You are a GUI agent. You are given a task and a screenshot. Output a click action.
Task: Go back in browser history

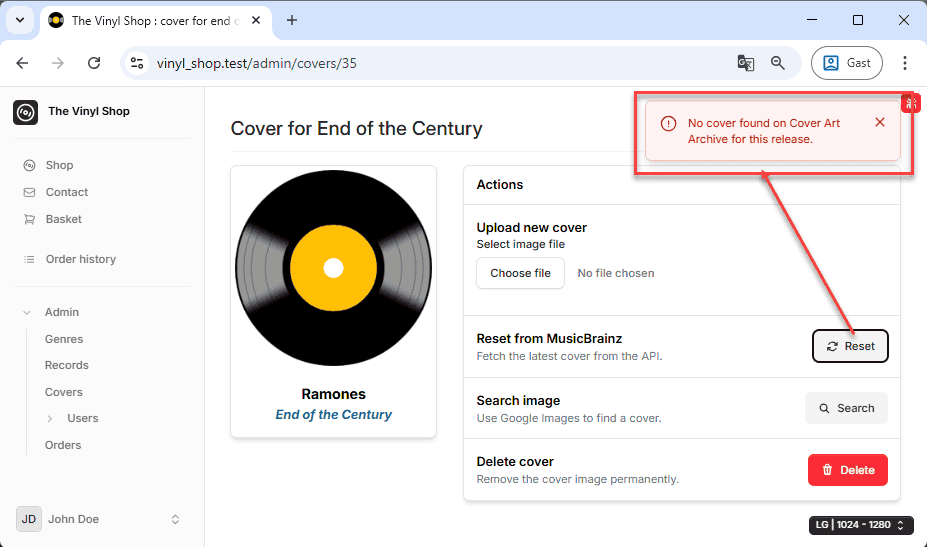22,63
